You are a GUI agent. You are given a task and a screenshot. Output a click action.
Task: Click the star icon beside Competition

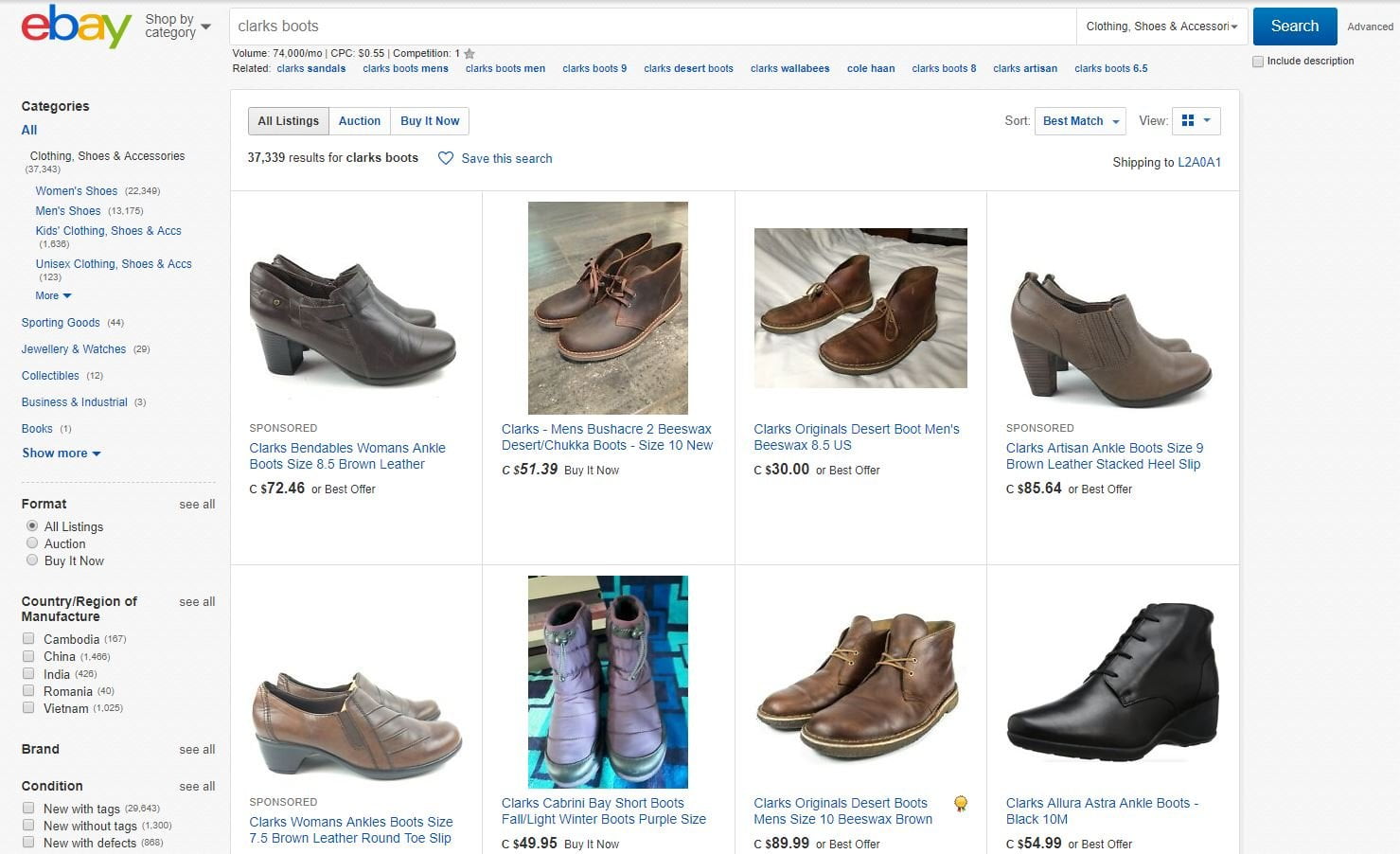coord(470,54)
